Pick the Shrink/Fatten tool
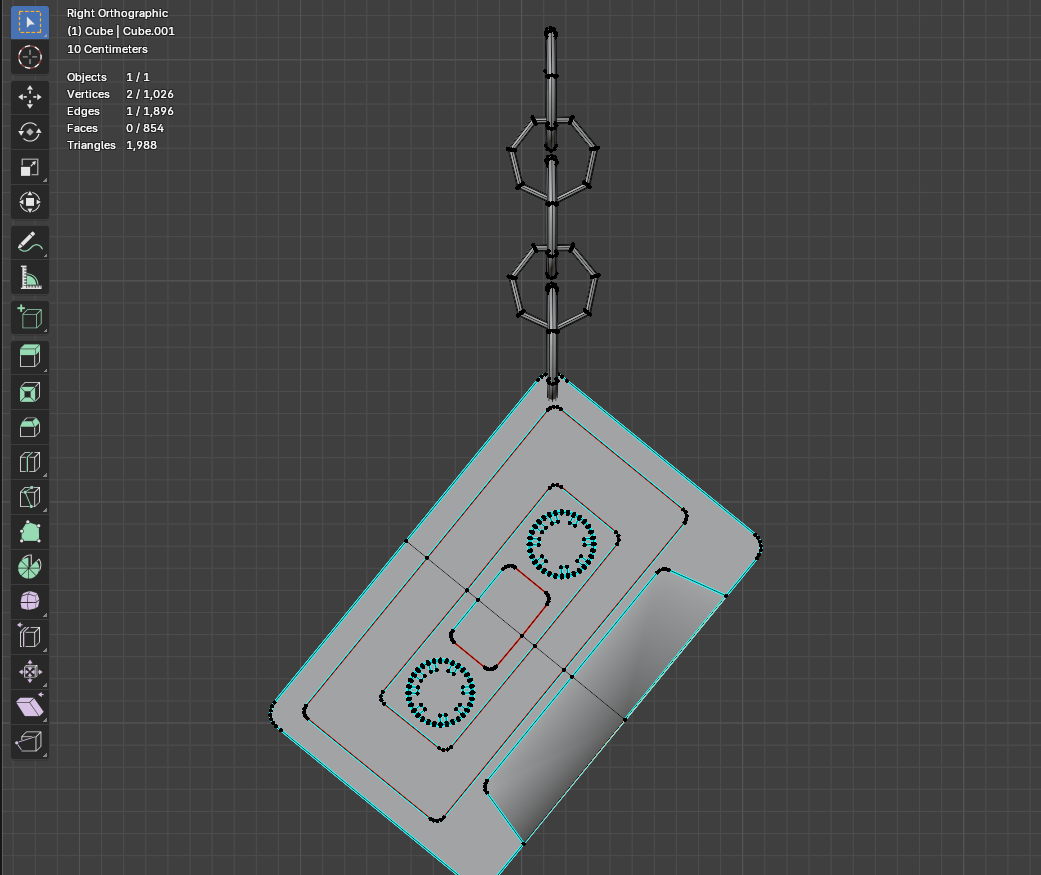This screenshot has width=1041, height=875. pyautogui.click(x=30, y=671)
